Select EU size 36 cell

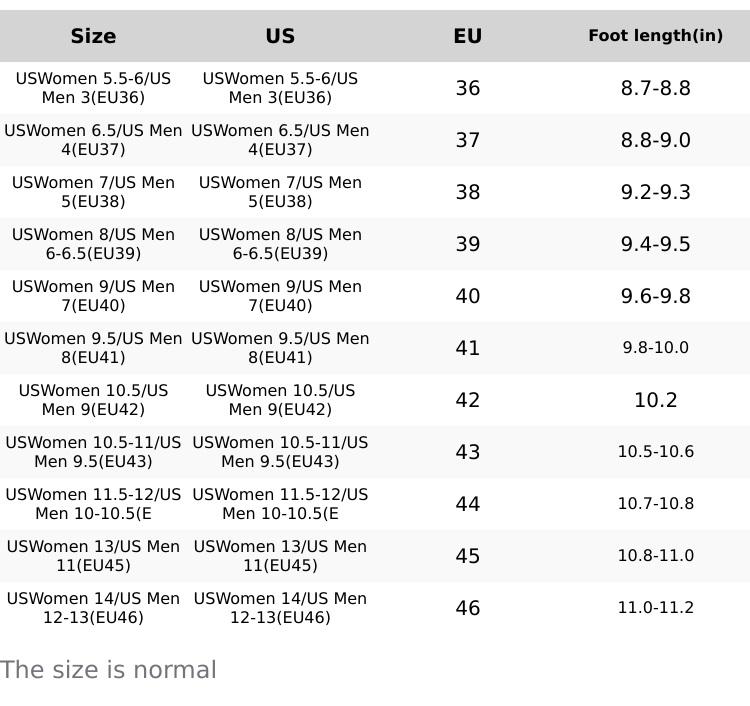pos(467,88)
